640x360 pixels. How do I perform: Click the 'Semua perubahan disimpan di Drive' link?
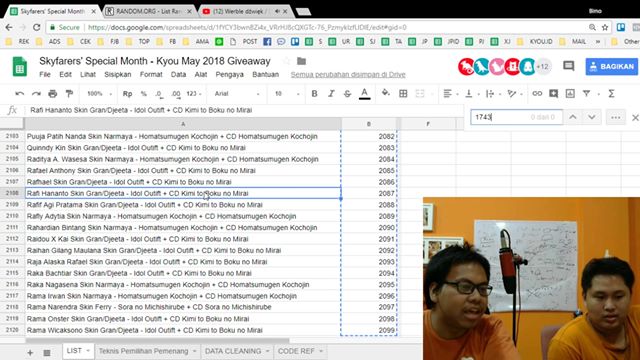(x=348, y=74)
